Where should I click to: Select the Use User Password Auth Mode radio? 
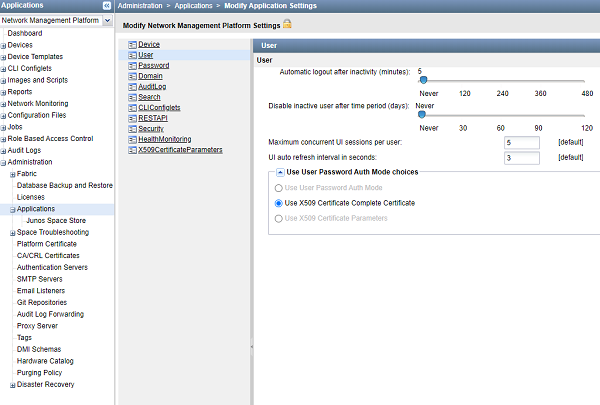(x=278, y=187)
